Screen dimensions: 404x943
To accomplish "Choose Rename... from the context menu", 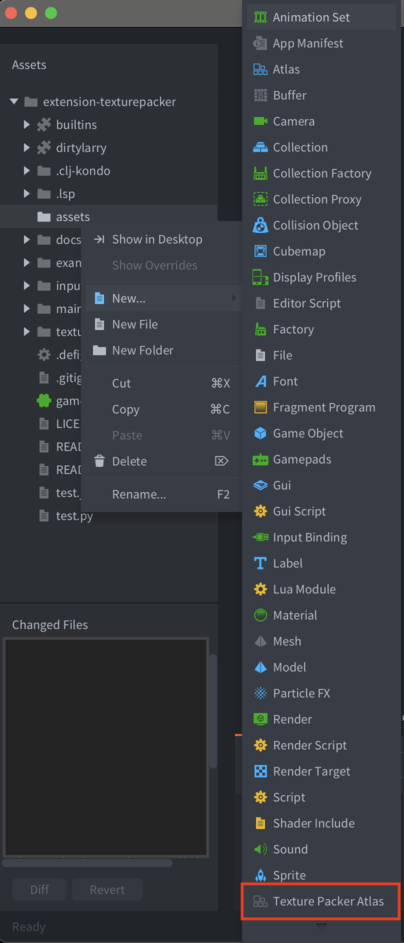I will pyautogui.click(x=161, y=494).
